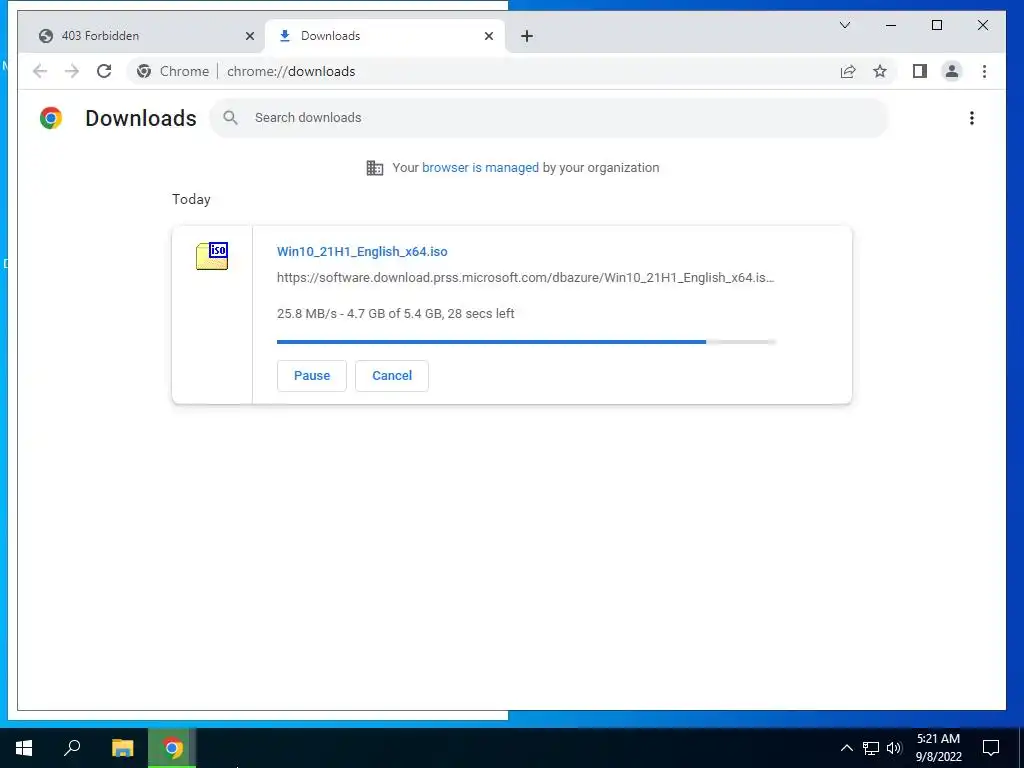Open the tab search chevron
1024x768 pixels.
[x=845, y=25]
